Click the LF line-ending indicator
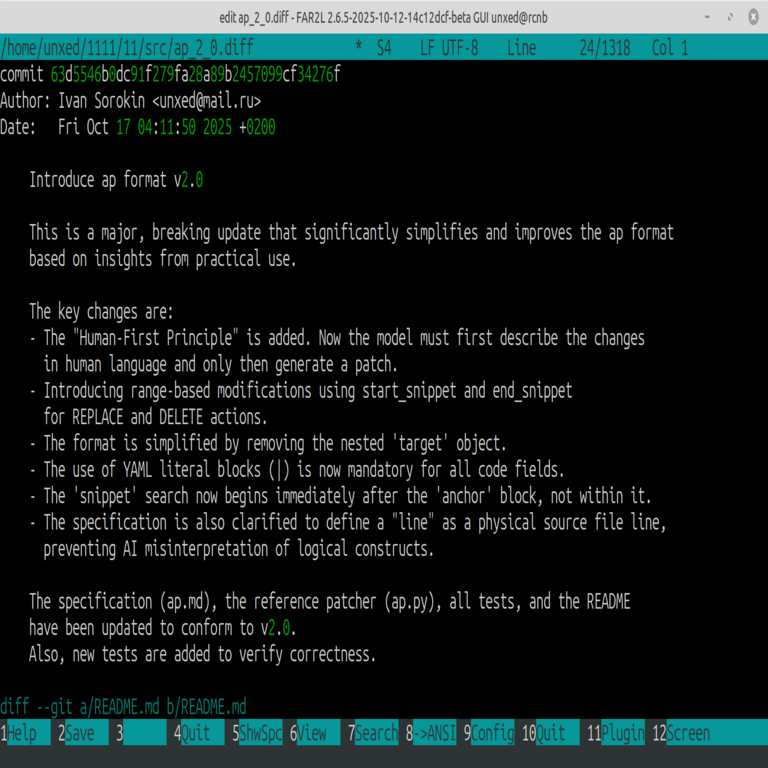Image resolution: width=768 pixels, height=768 pixels. tap(427, 48)
